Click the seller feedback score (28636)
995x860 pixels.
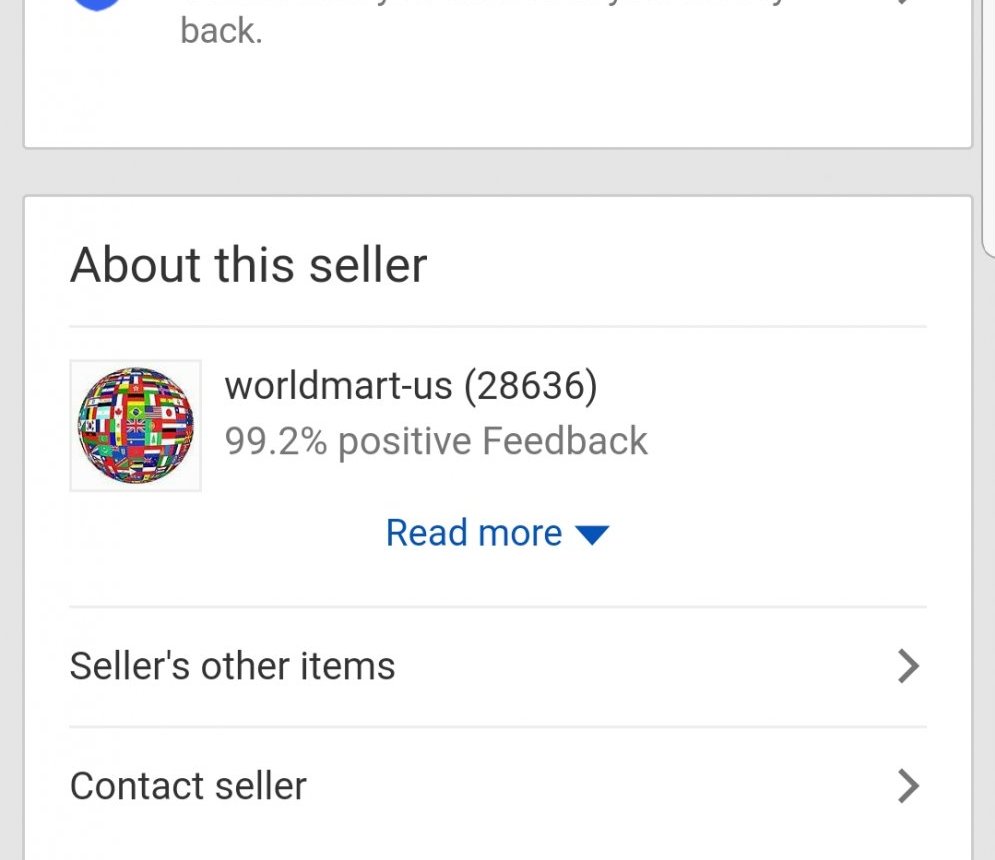click(x=530, y=386)
